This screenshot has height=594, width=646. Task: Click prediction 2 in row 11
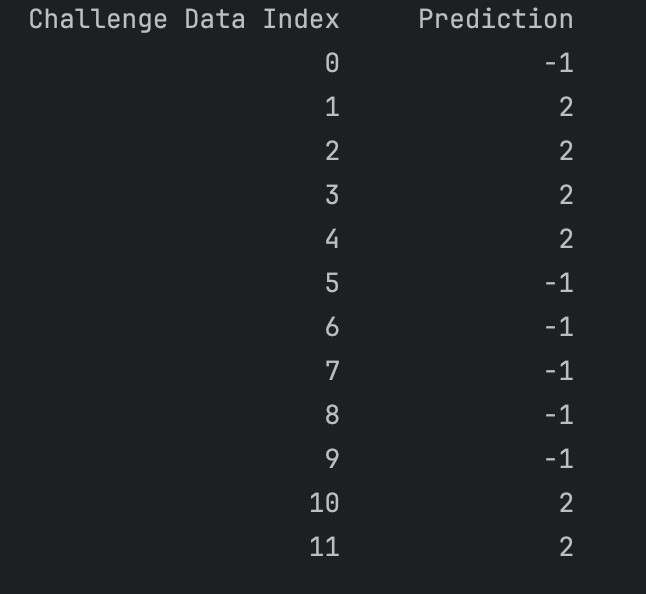tap(566, 547)
